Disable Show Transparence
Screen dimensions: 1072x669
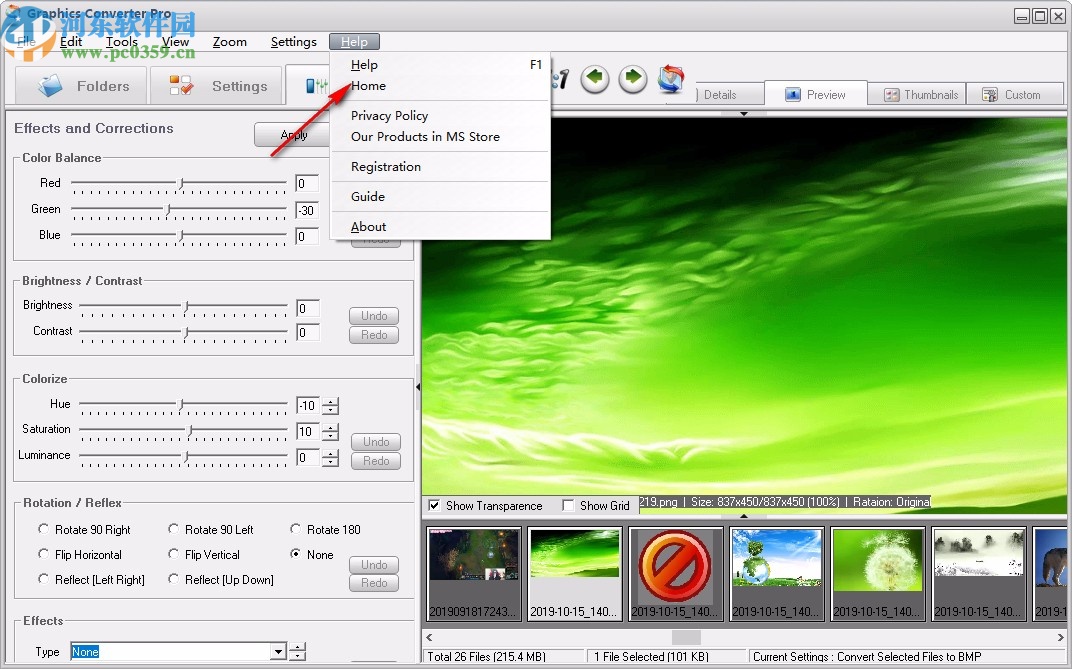tap(434, 506)
